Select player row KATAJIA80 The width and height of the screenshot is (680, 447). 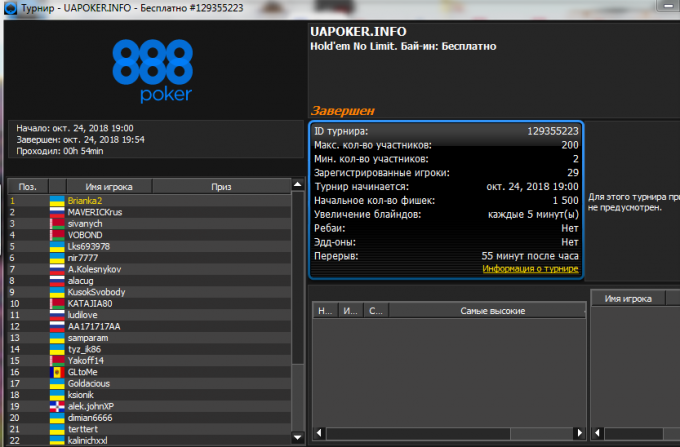pyautogui.click(x=149, y=303)
